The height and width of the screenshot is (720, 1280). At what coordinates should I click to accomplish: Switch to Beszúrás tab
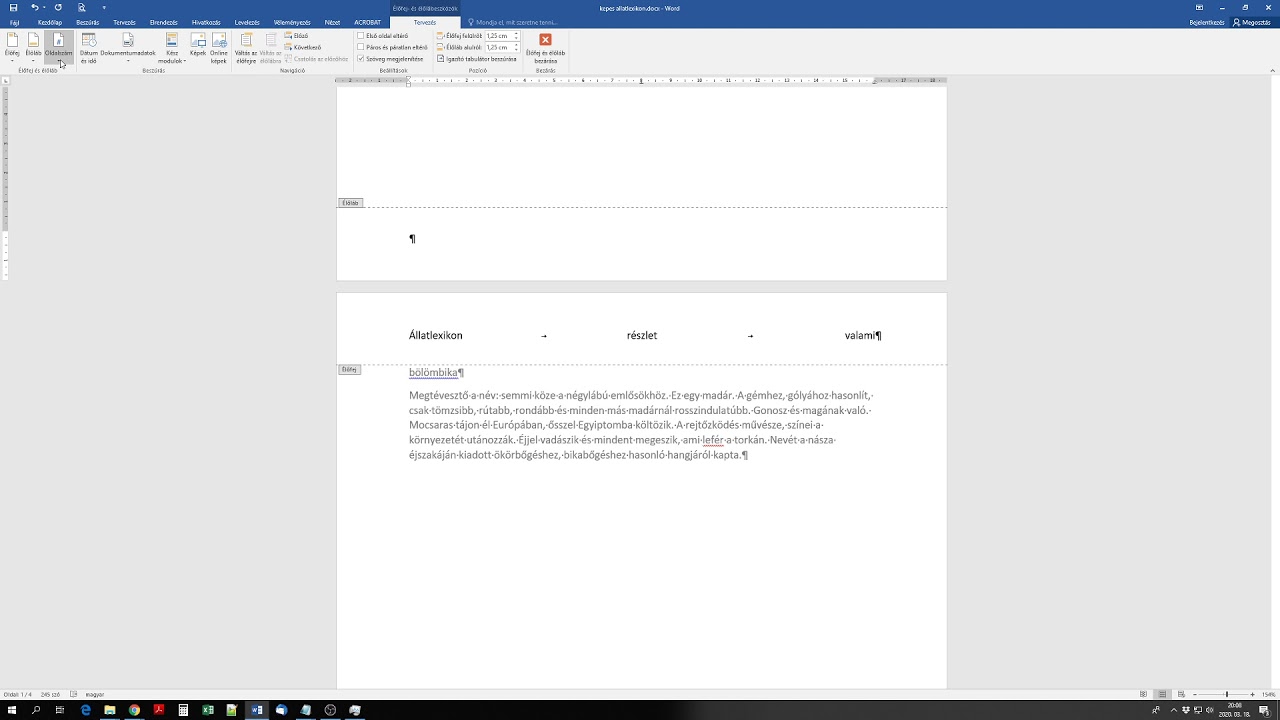tap(88, 22)
